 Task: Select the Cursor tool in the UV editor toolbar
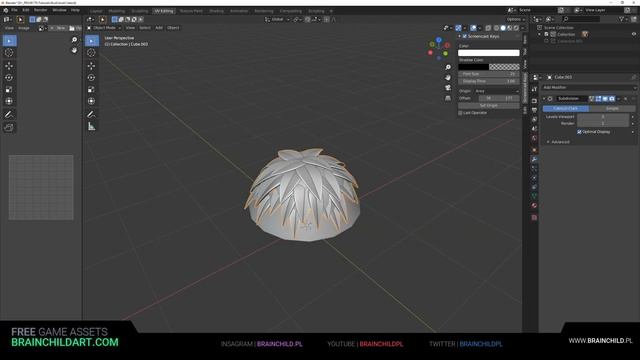9,53
